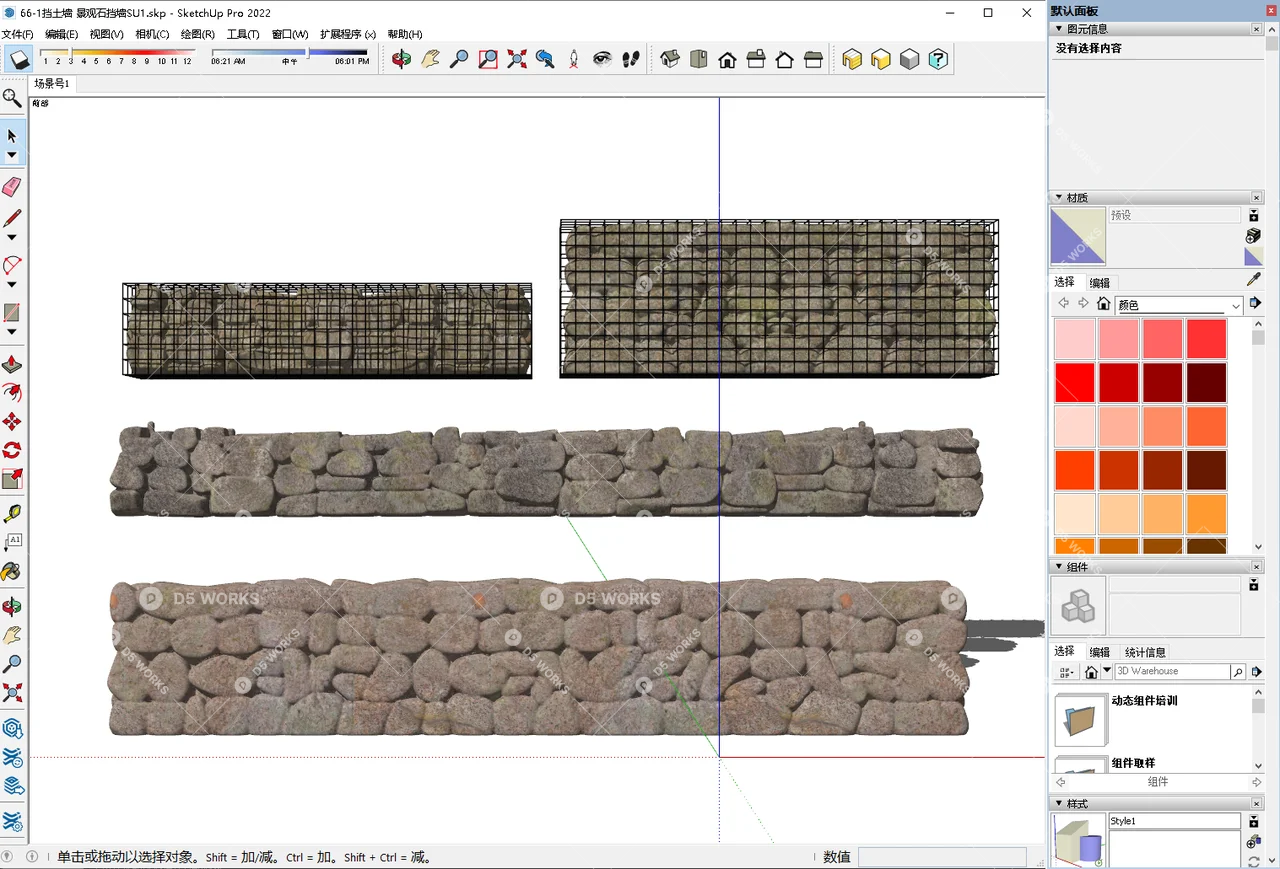Switch to the 编辑 tab in the 材质 panel
Viewport: 1280px width, 869px height.
1100,282
